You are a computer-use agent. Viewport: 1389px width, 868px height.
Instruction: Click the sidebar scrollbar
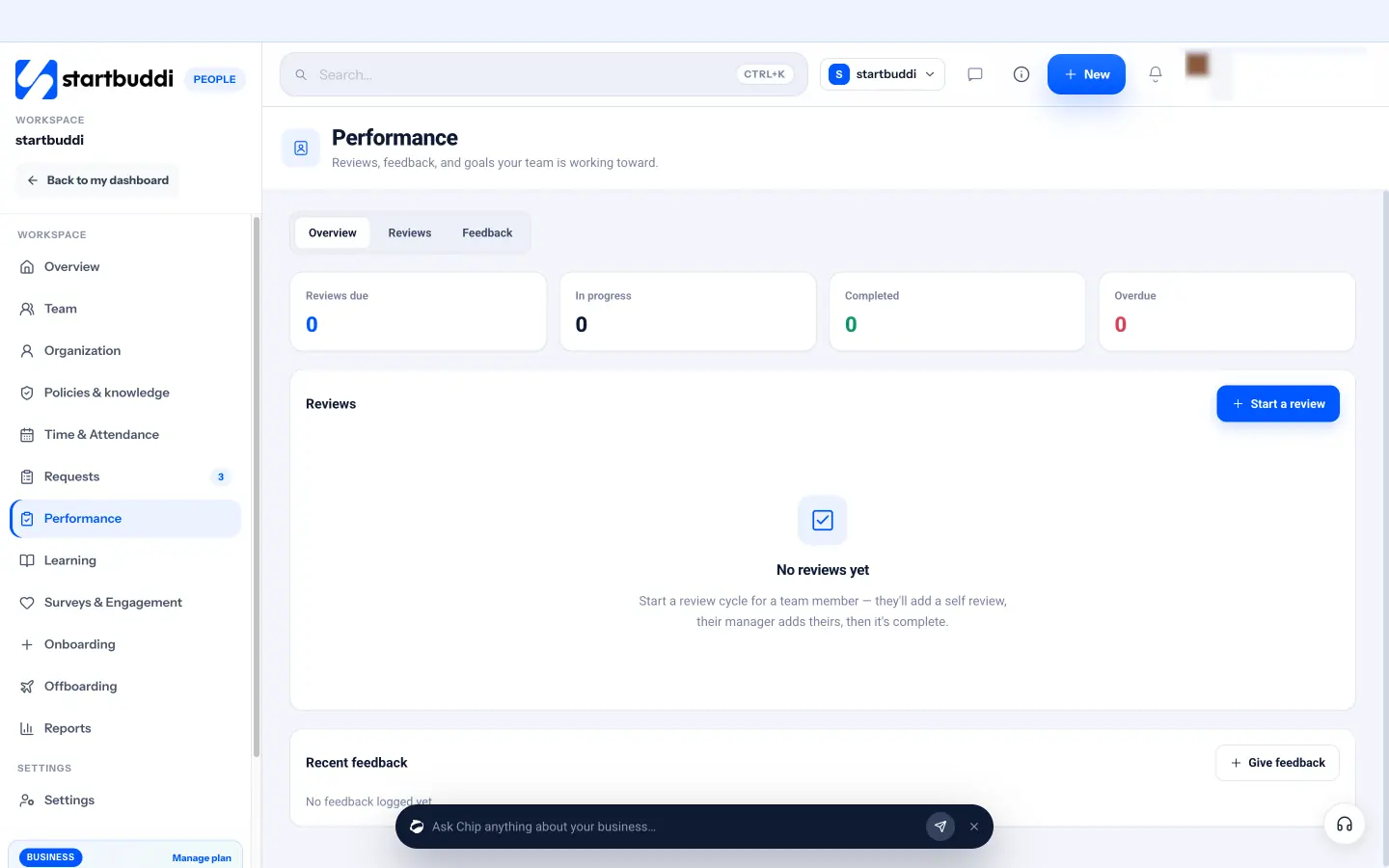[x=256, y=487]
